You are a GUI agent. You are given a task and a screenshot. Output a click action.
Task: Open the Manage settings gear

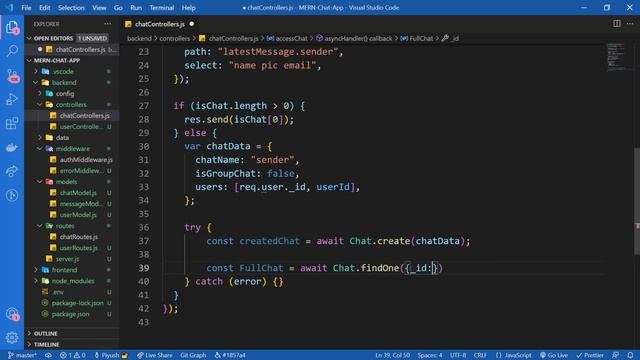[x=12, y=338]
